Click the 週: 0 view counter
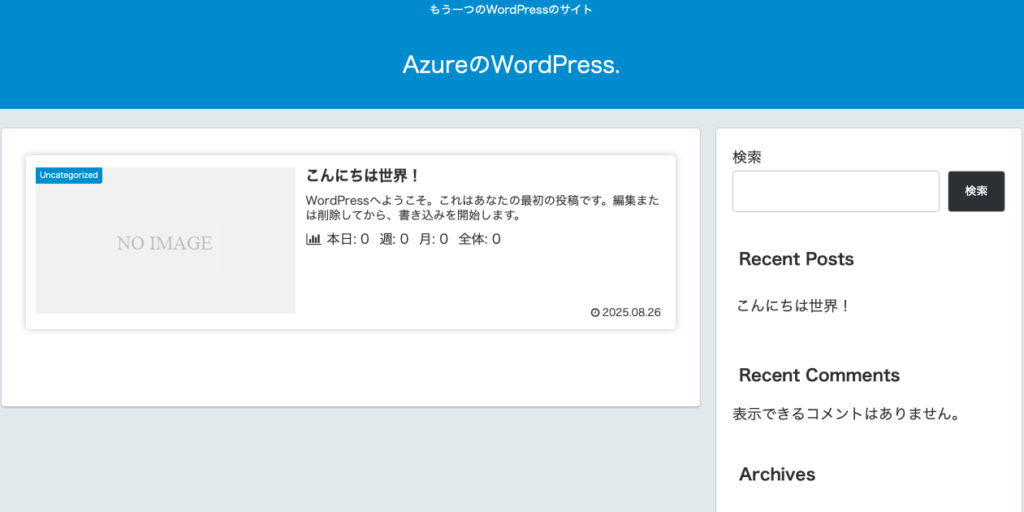Viewport: 1024px width, 512px height. pos(394,240)
